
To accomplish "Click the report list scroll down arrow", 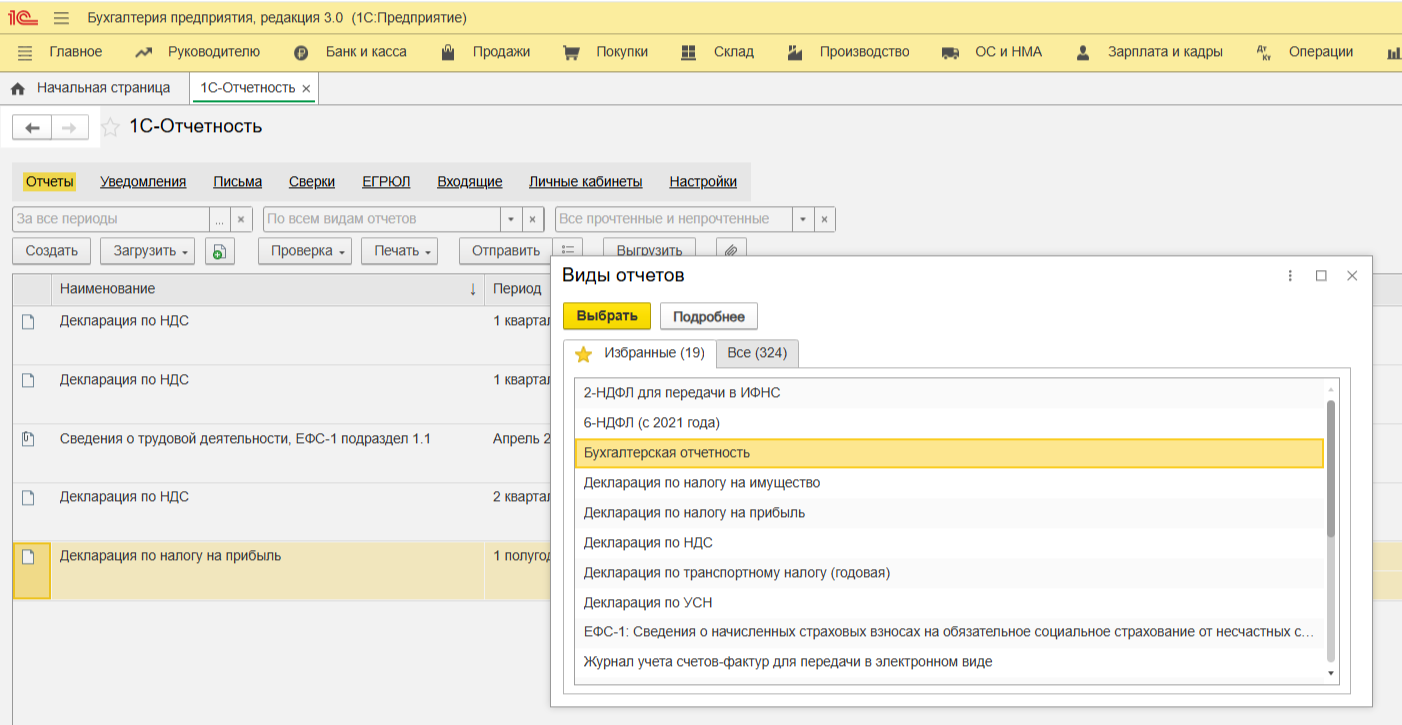I will point(1330,674).
